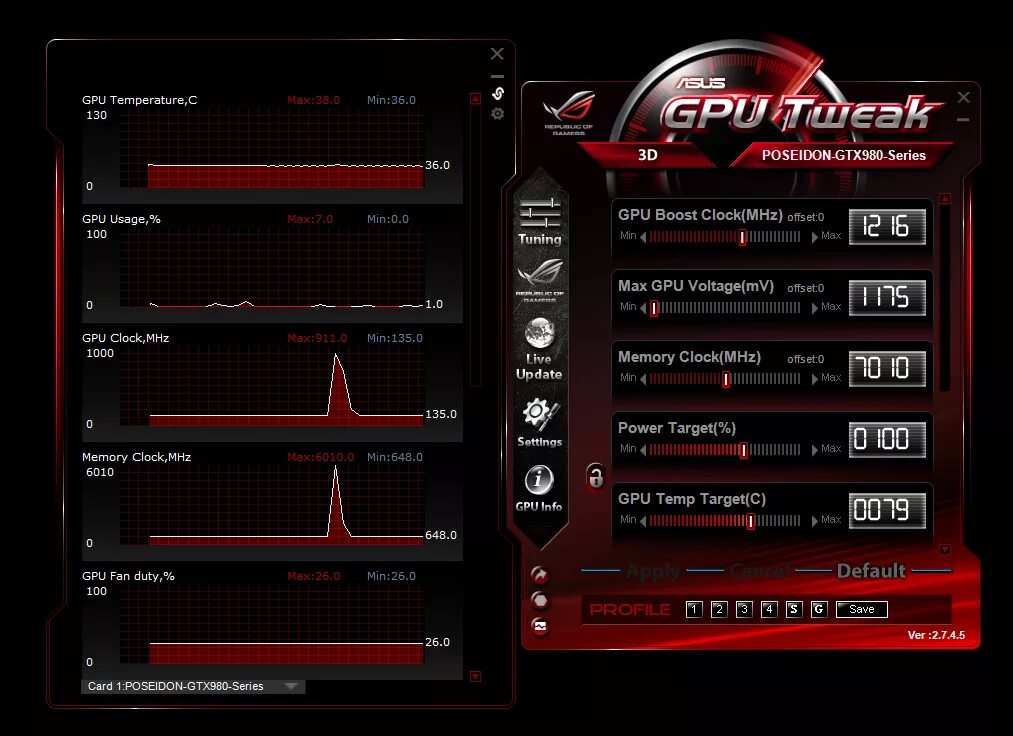Increase Memory Clock with Max arrow
1013x736 pixels.
[x=815, y=379]
